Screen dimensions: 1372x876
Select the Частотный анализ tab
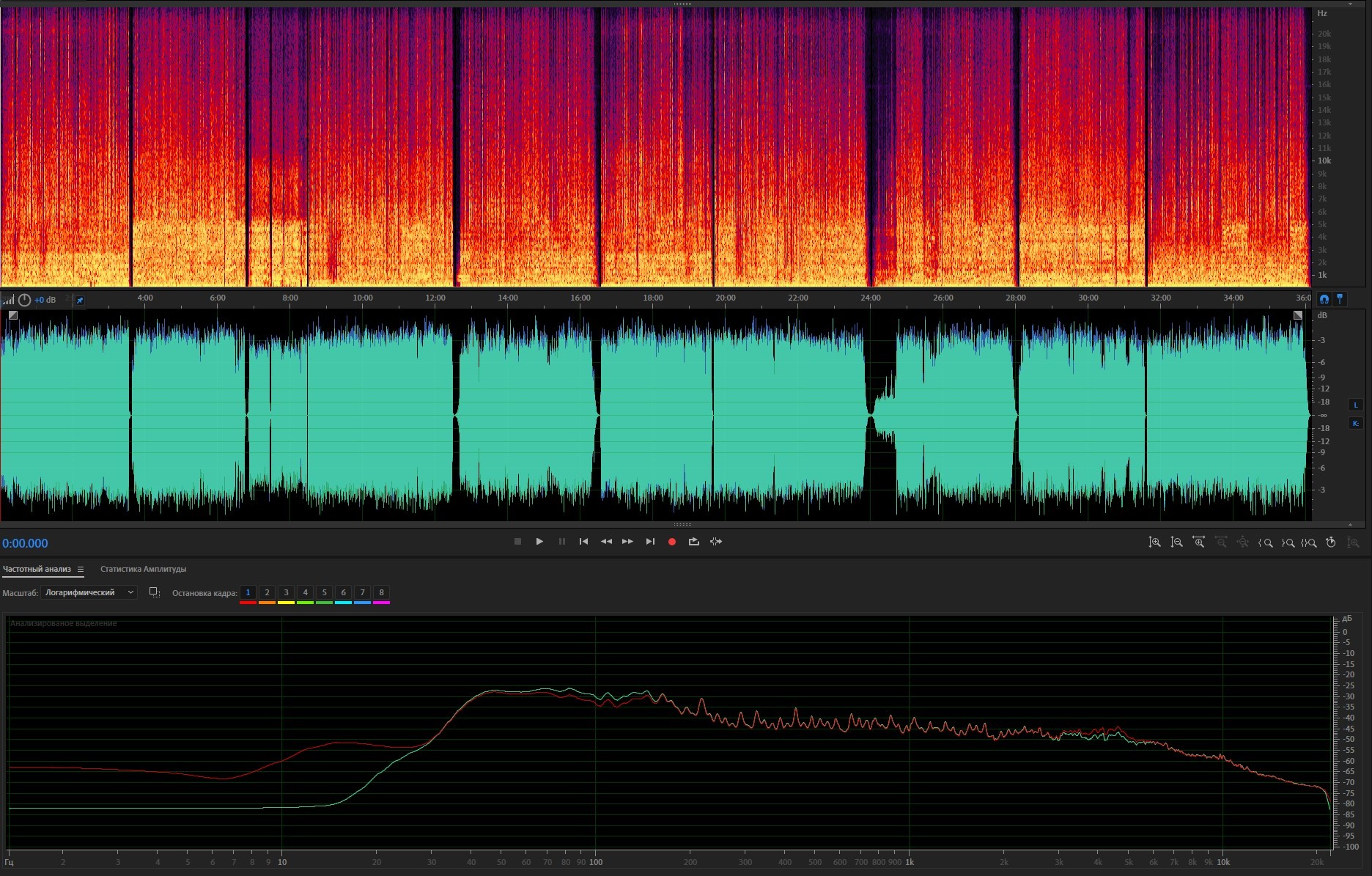(x=37, y=570)
